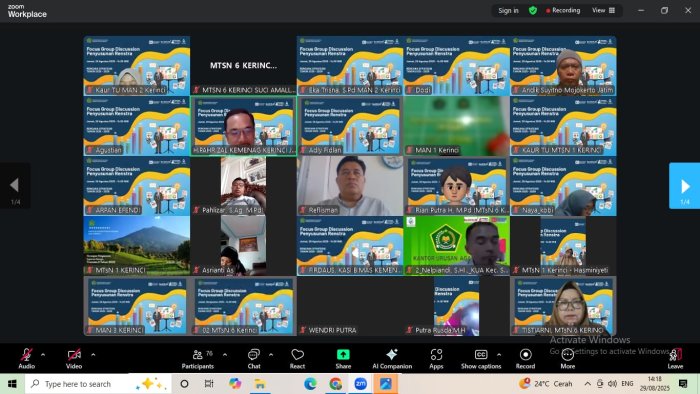700x394 pixels.
Task: Click ENG language indicator
Action: point(627,384)
